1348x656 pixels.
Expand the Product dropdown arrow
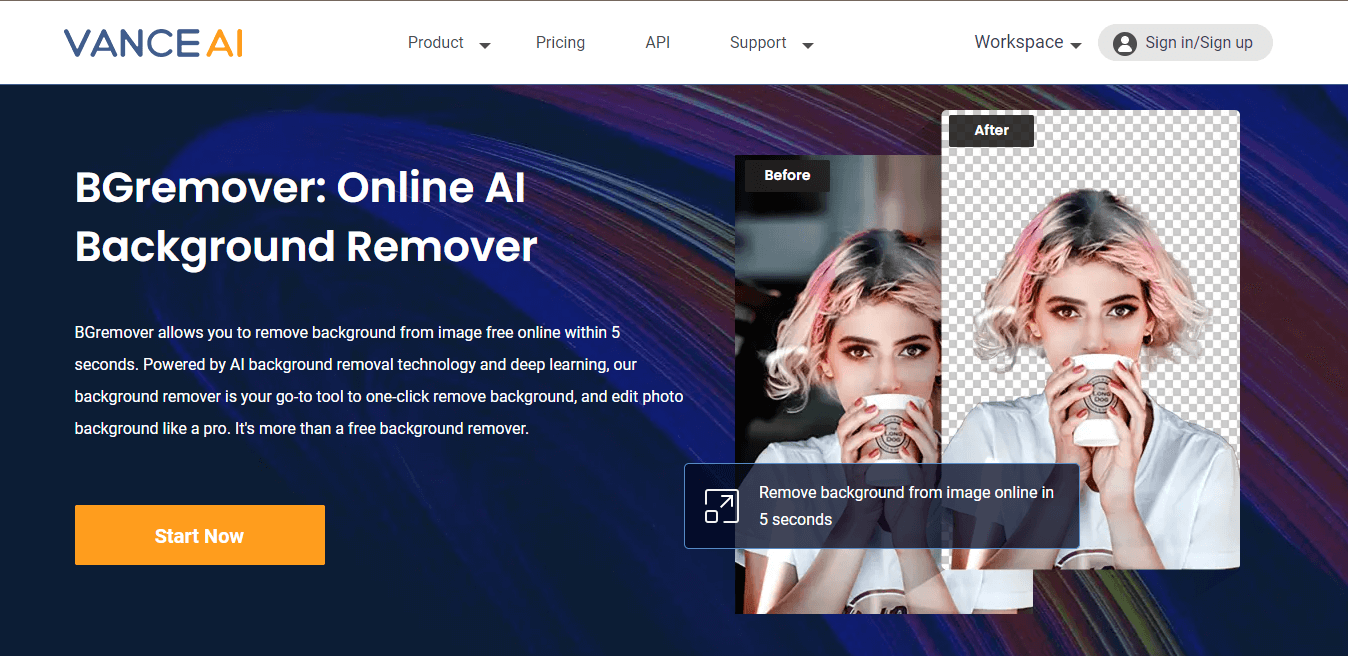485,45
